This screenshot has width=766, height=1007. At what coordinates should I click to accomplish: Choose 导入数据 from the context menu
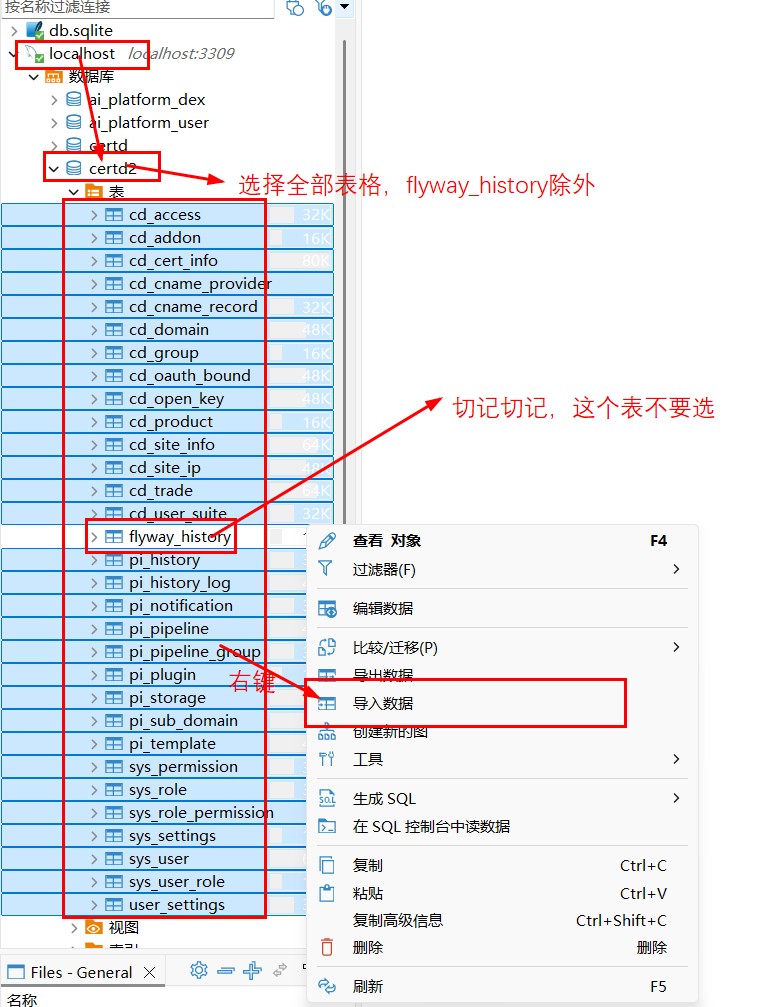coord(383,704)
